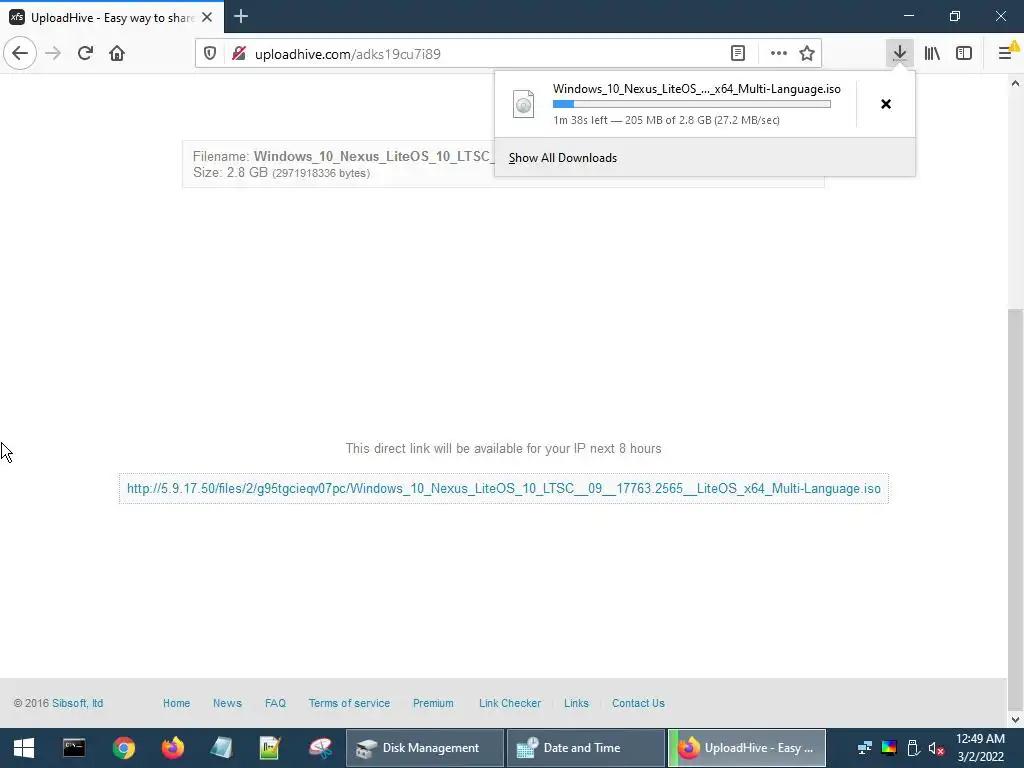Open the Snipping Tool taskbar icon
Screen dimensions: 1024x768
[320, 748]
